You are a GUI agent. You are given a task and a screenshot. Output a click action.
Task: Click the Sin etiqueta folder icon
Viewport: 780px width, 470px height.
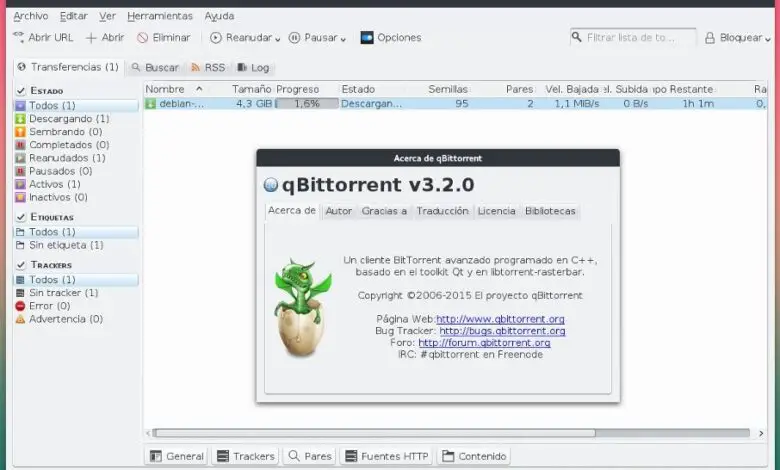tap(20, 245)
